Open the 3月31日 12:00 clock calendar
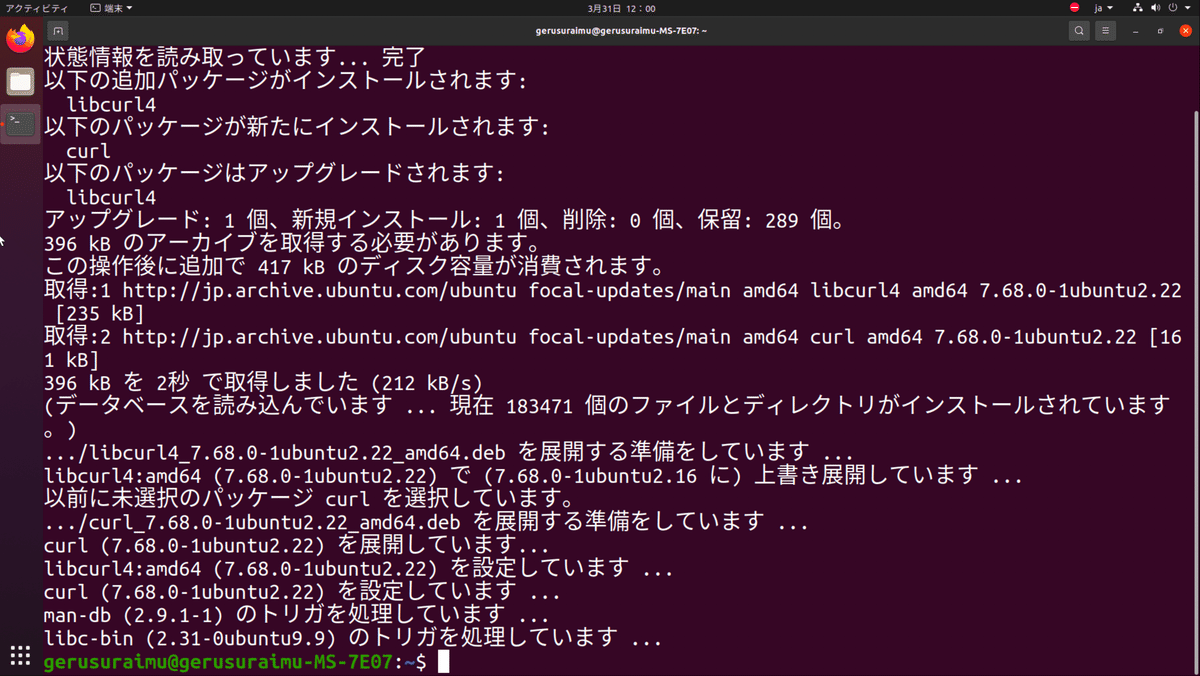Screen dimensions: 1200x676 click(621, 8)
